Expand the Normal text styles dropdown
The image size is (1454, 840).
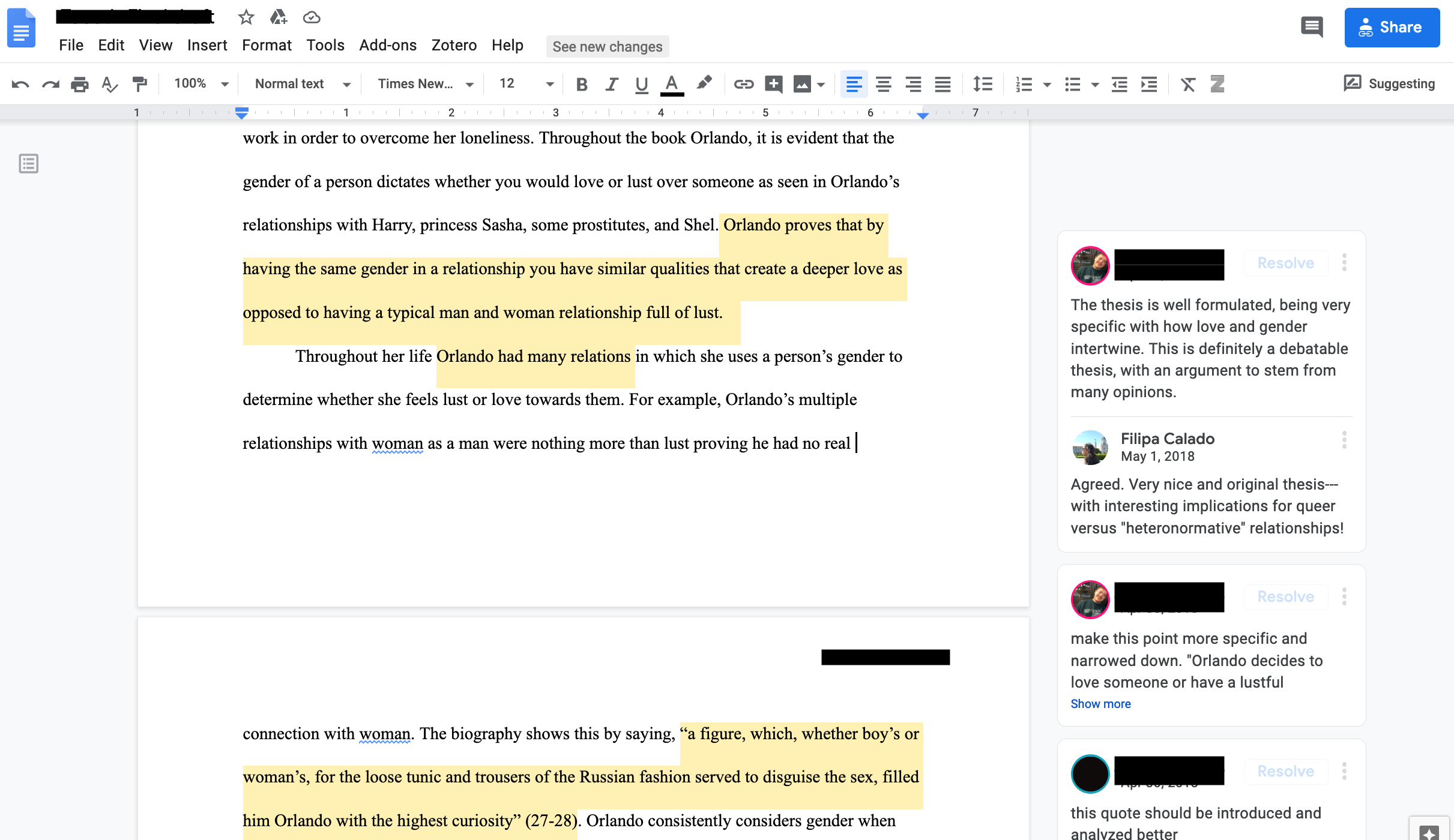click(302, 84)
